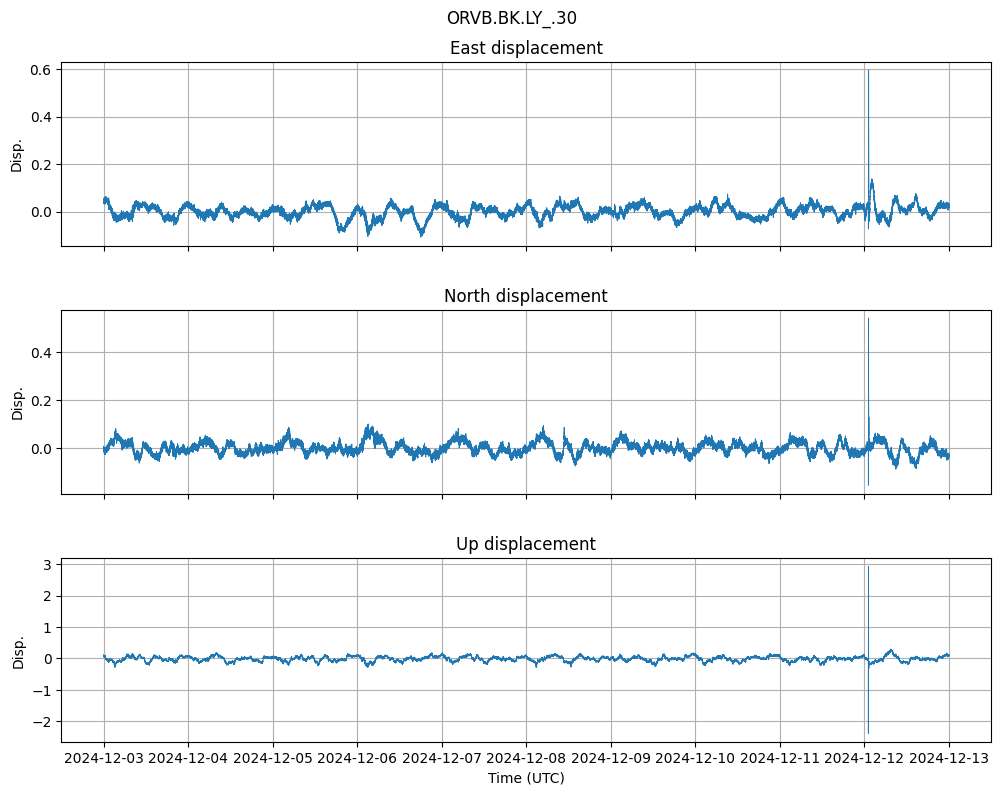Click the spike peak in North displacement plot
This screenshot has width=1001, height=795.
[868, 319]
